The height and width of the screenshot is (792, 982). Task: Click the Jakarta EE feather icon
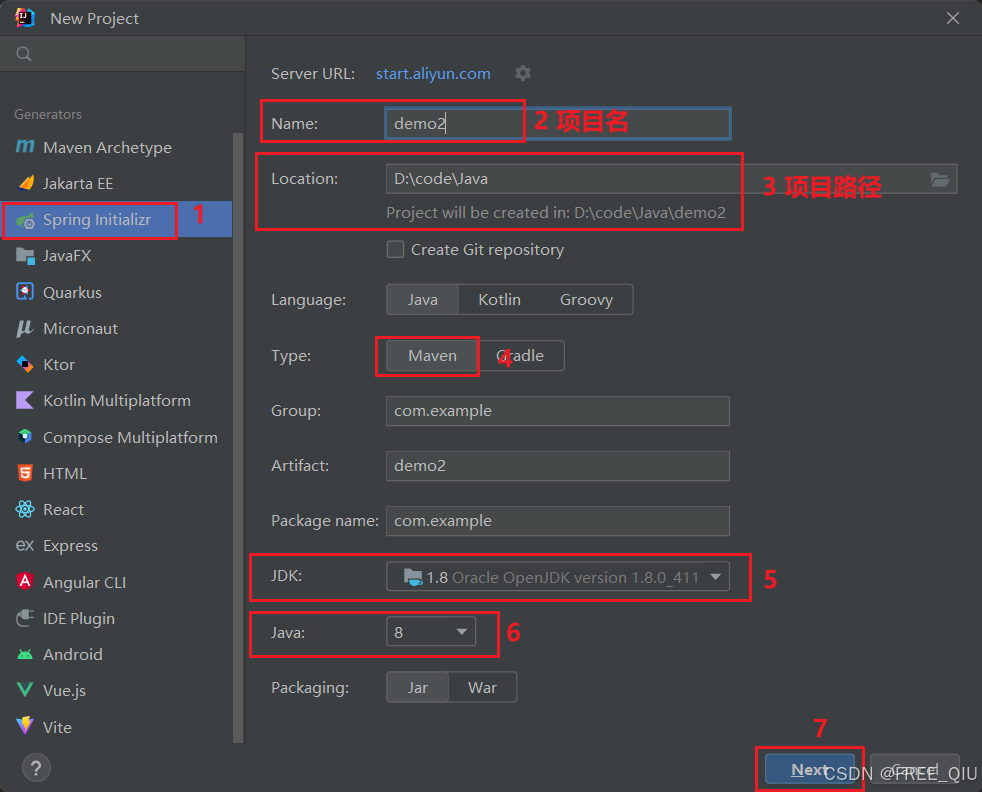25,183
